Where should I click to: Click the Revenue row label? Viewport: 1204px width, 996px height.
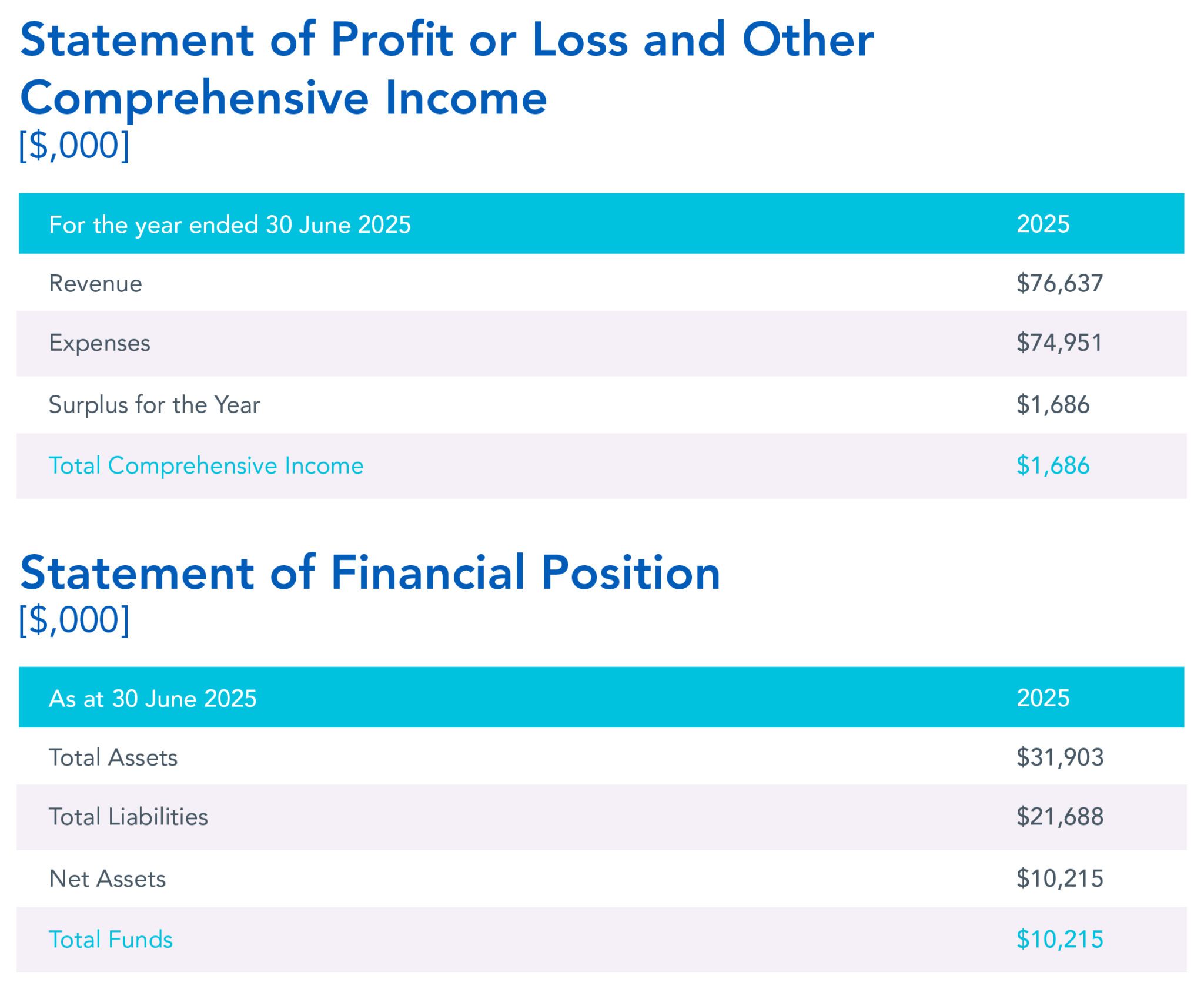tap(95, 284)
